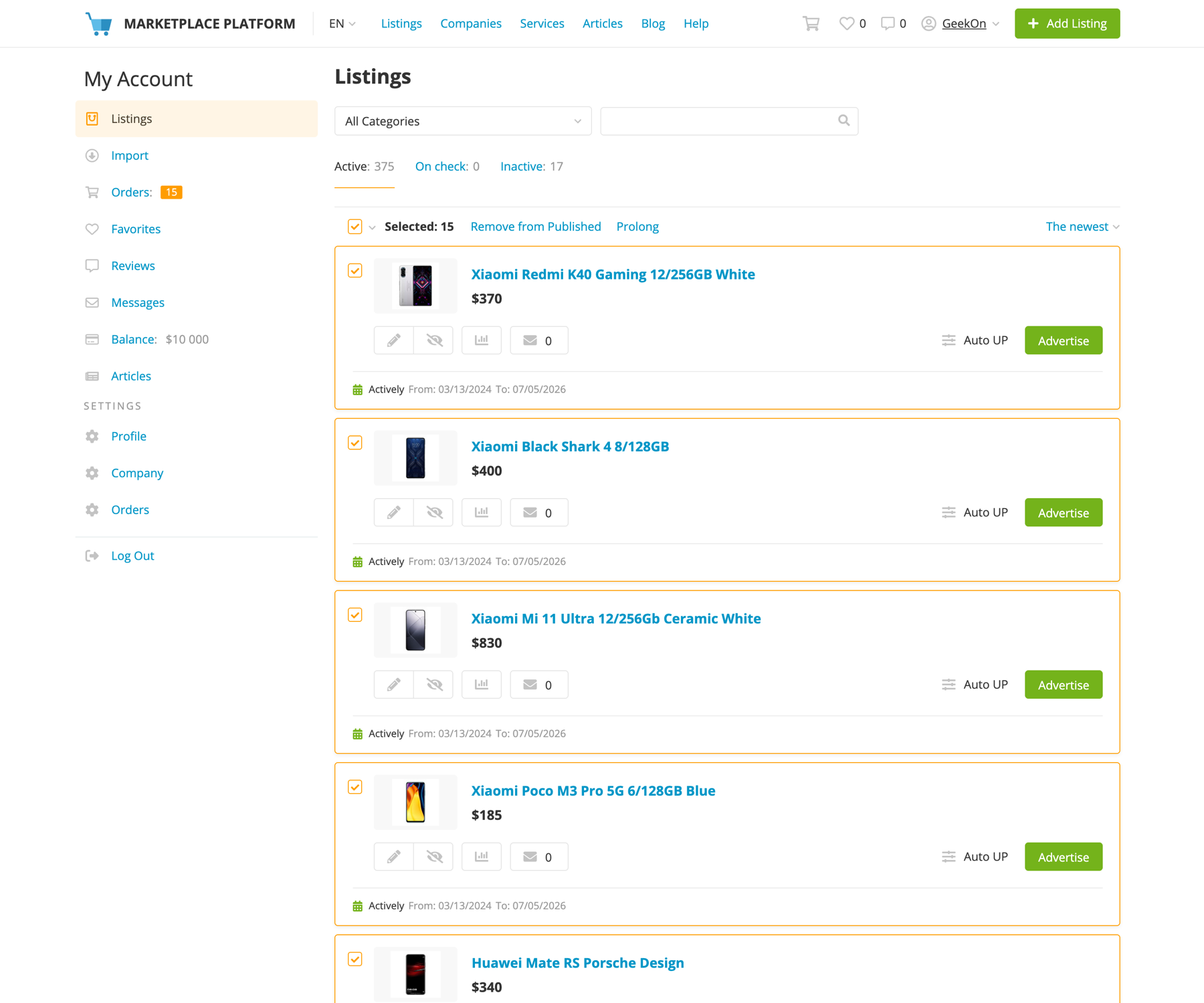View statistics for Xiaomi Black Shark 4
The width and height of the screenshot is (1204, 1003).
pyautogui.click(x=482, y=512)
